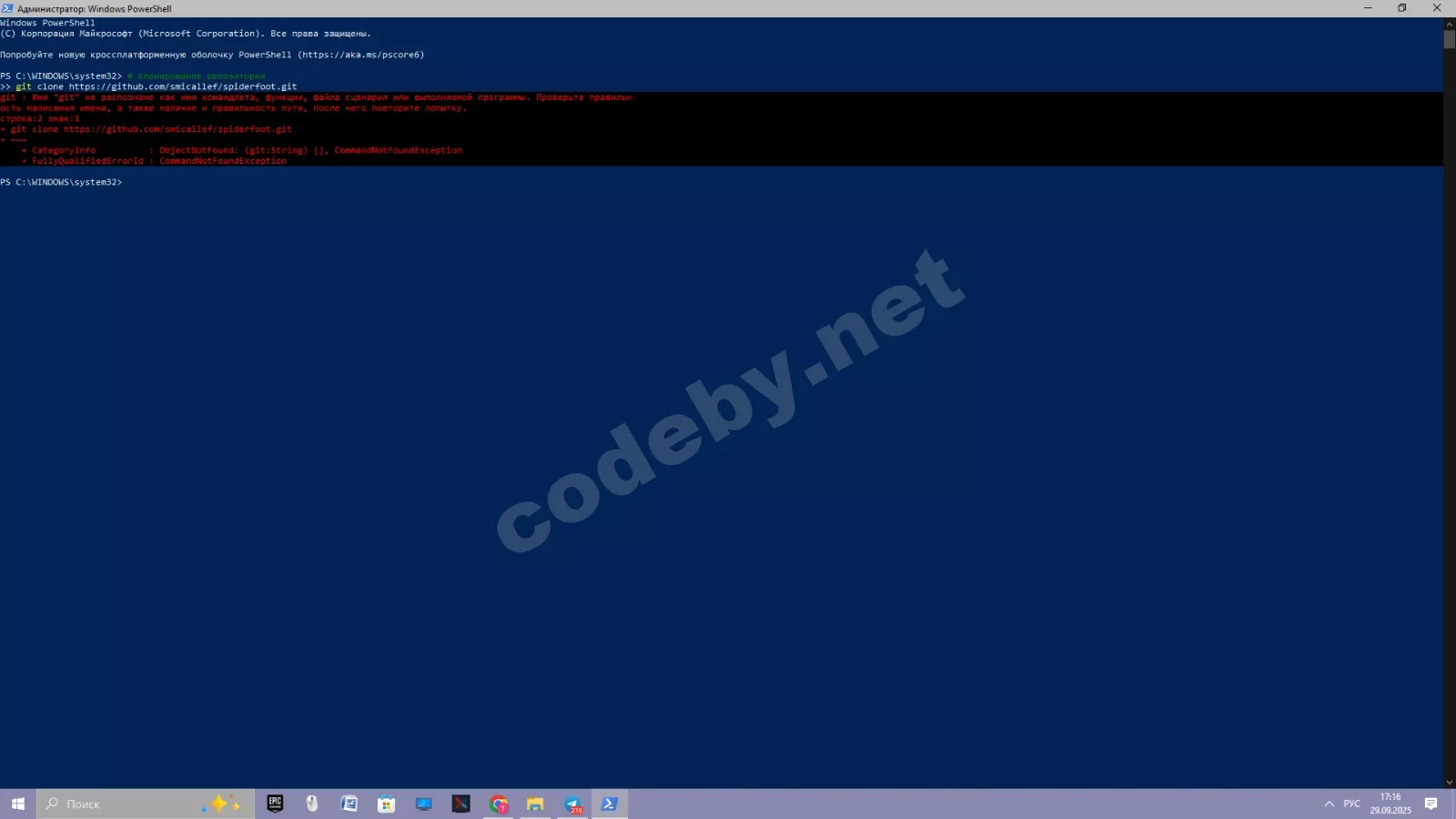
Task: Click the console scrollbar down arrow
Action: coord(1450,783)
